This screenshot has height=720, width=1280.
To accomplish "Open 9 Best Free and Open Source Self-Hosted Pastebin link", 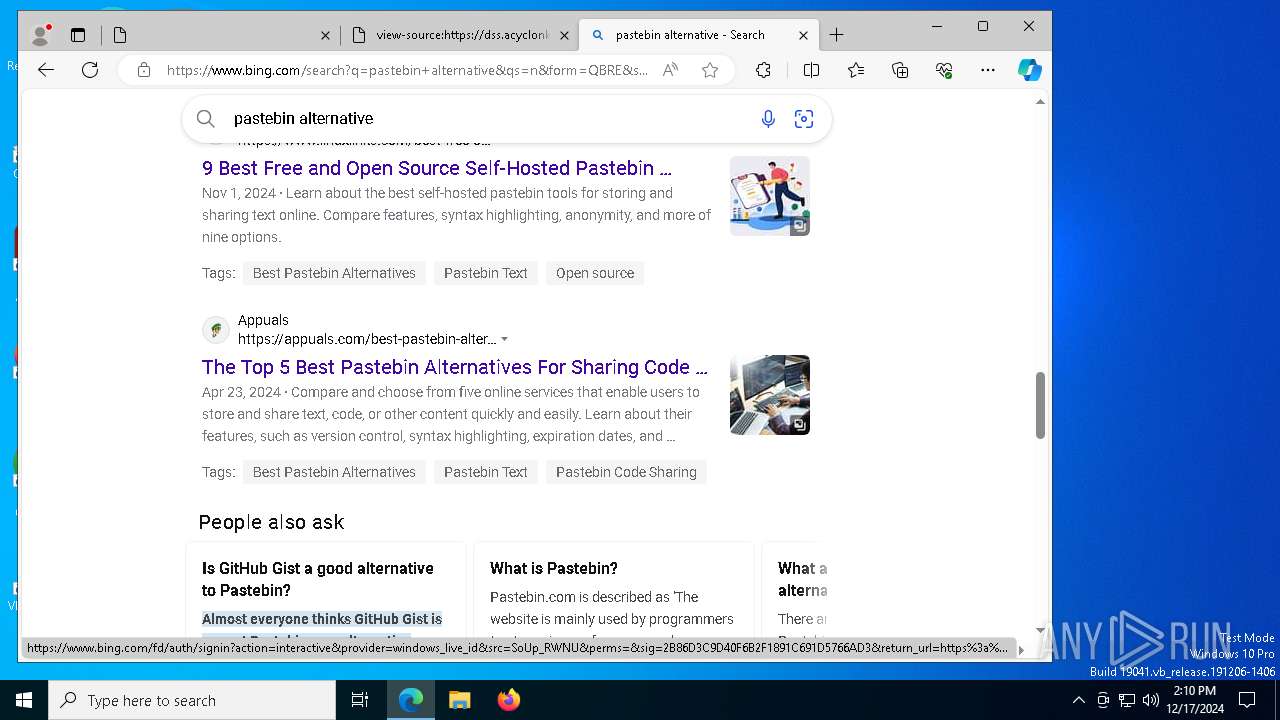I will [437, 168].
